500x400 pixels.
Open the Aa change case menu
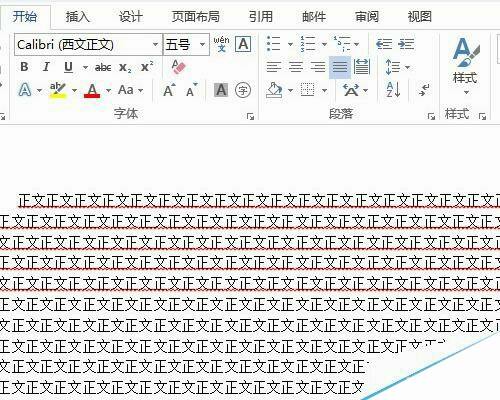click(130, 90)
